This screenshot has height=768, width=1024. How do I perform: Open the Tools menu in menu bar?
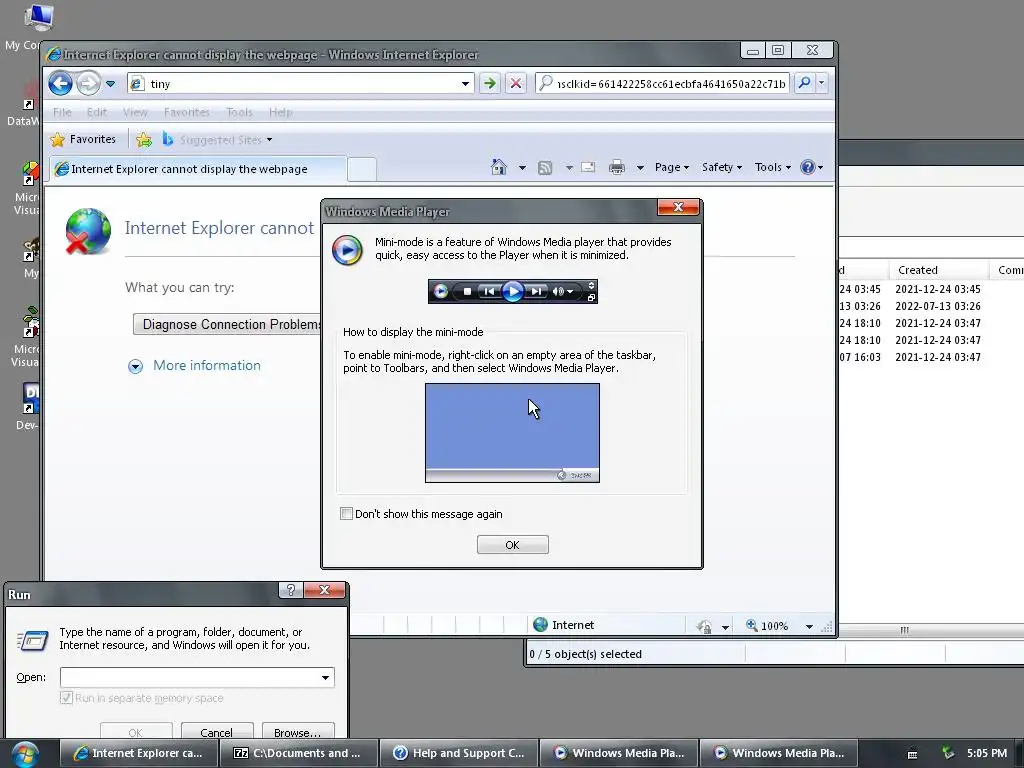point(239,112)
